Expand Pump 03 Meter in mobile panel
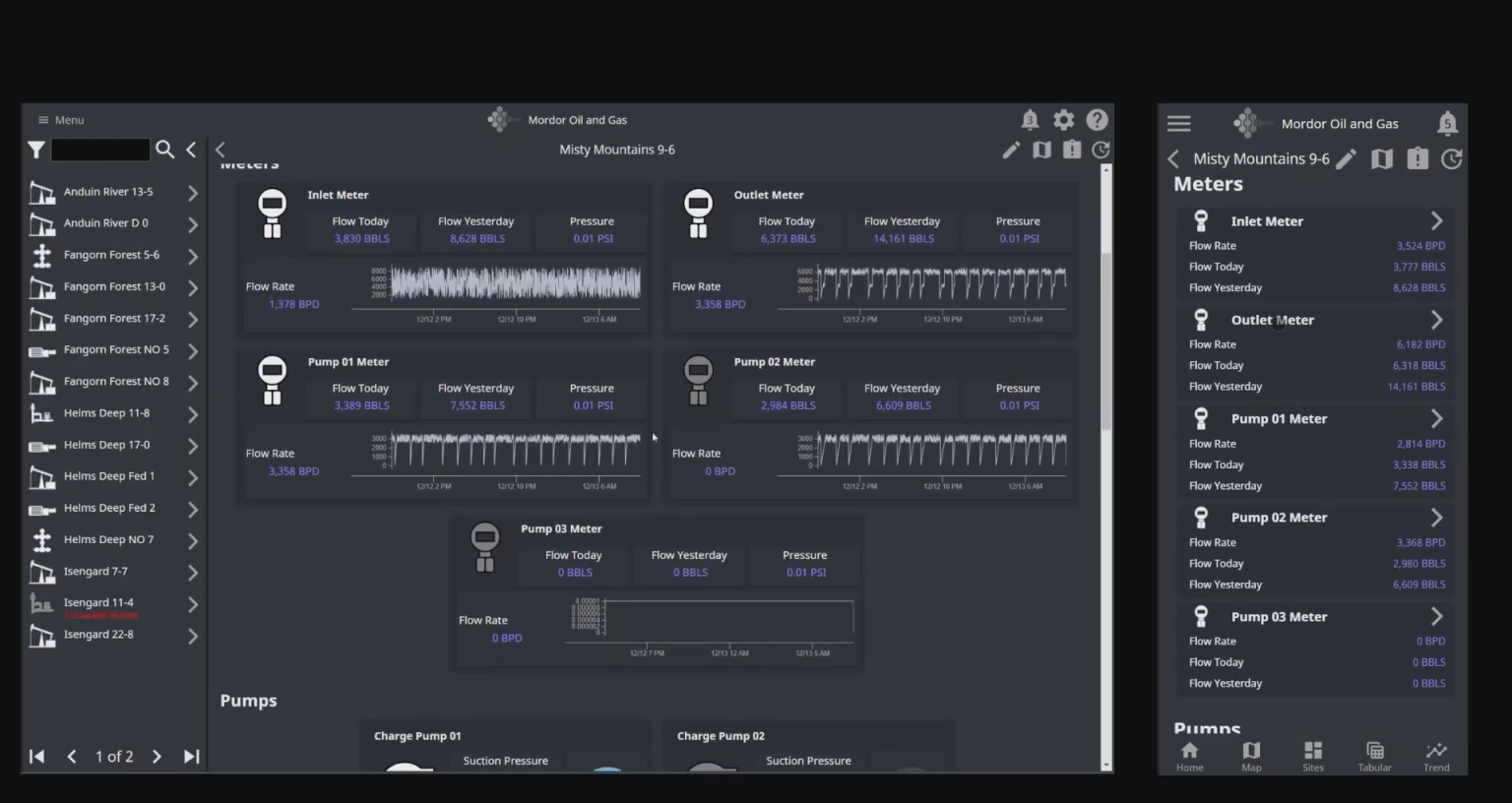The image size is (1512, 803). coord(1436,617)
